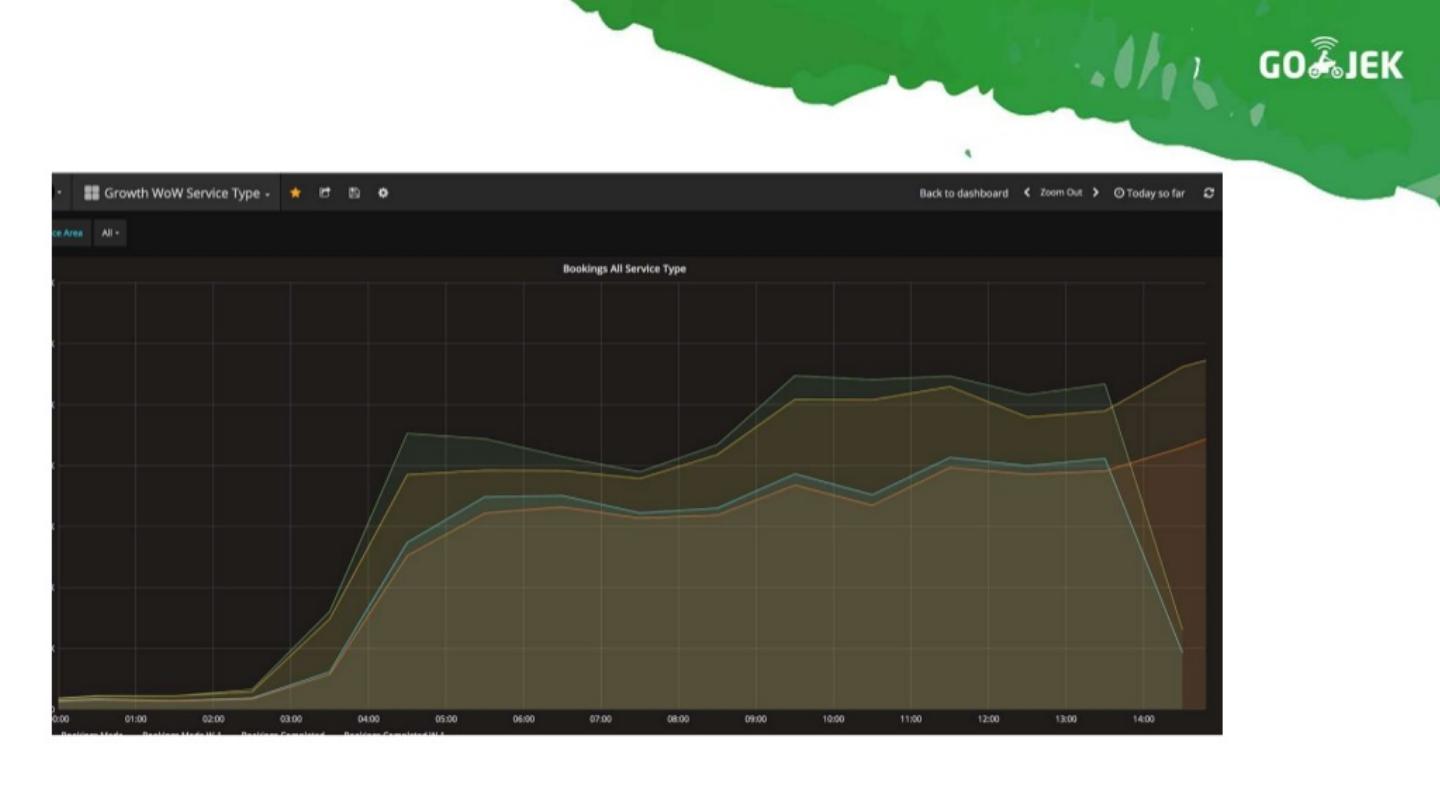Open dashboard settings gear icon
1440x810 pixels.
click(x=383, y=193)
